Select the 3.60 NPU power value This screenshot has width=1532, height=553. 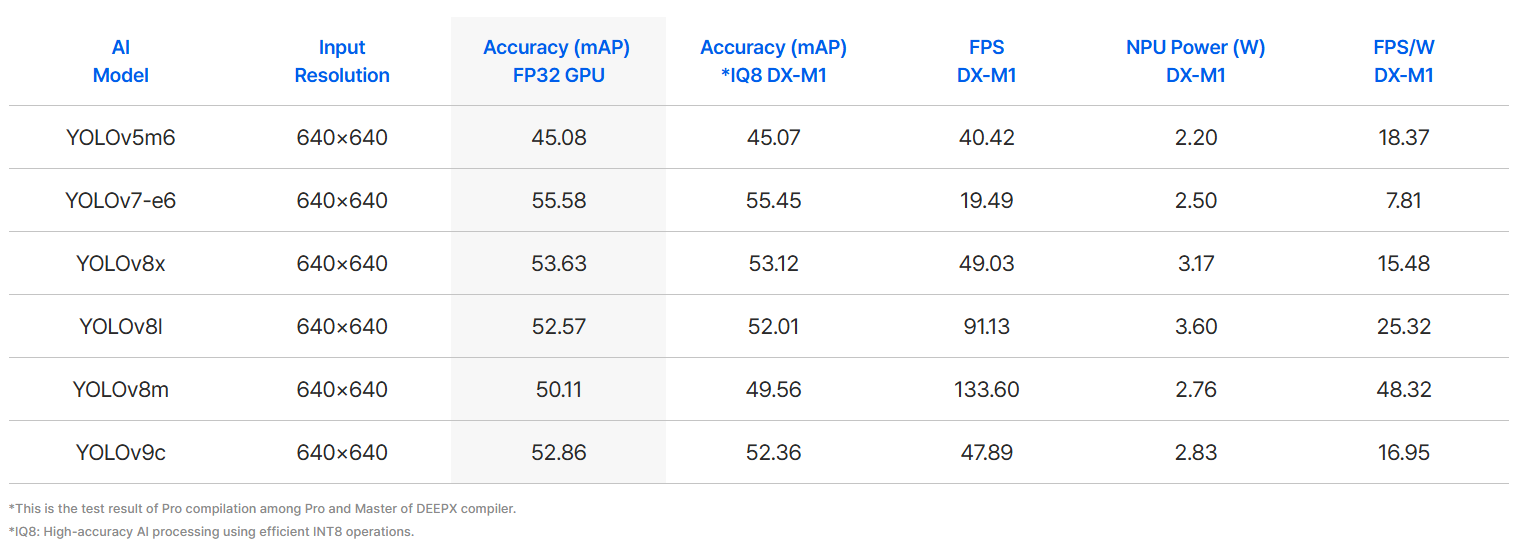[1196, 326]
